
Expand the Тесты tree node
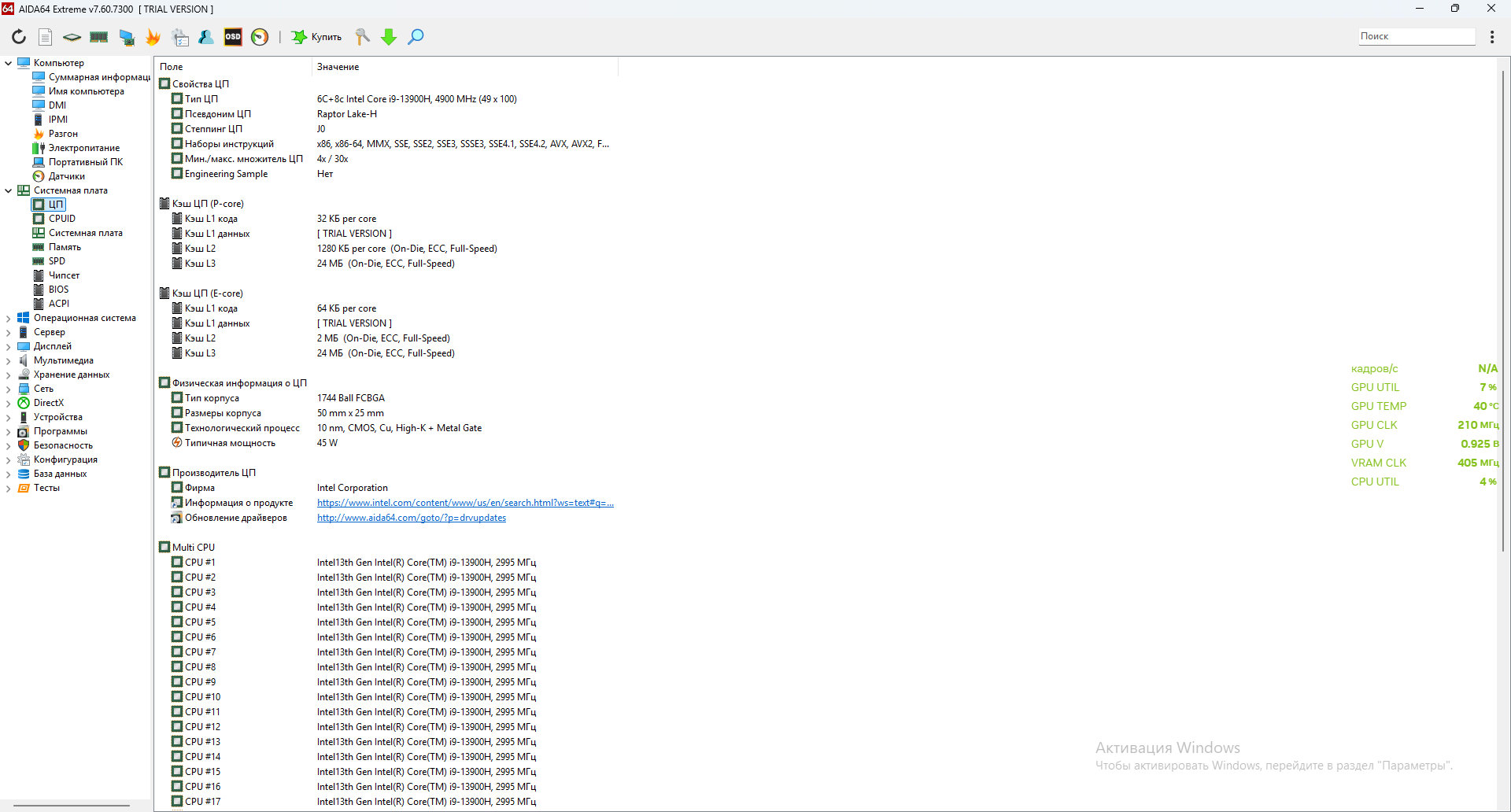[9, 488]
